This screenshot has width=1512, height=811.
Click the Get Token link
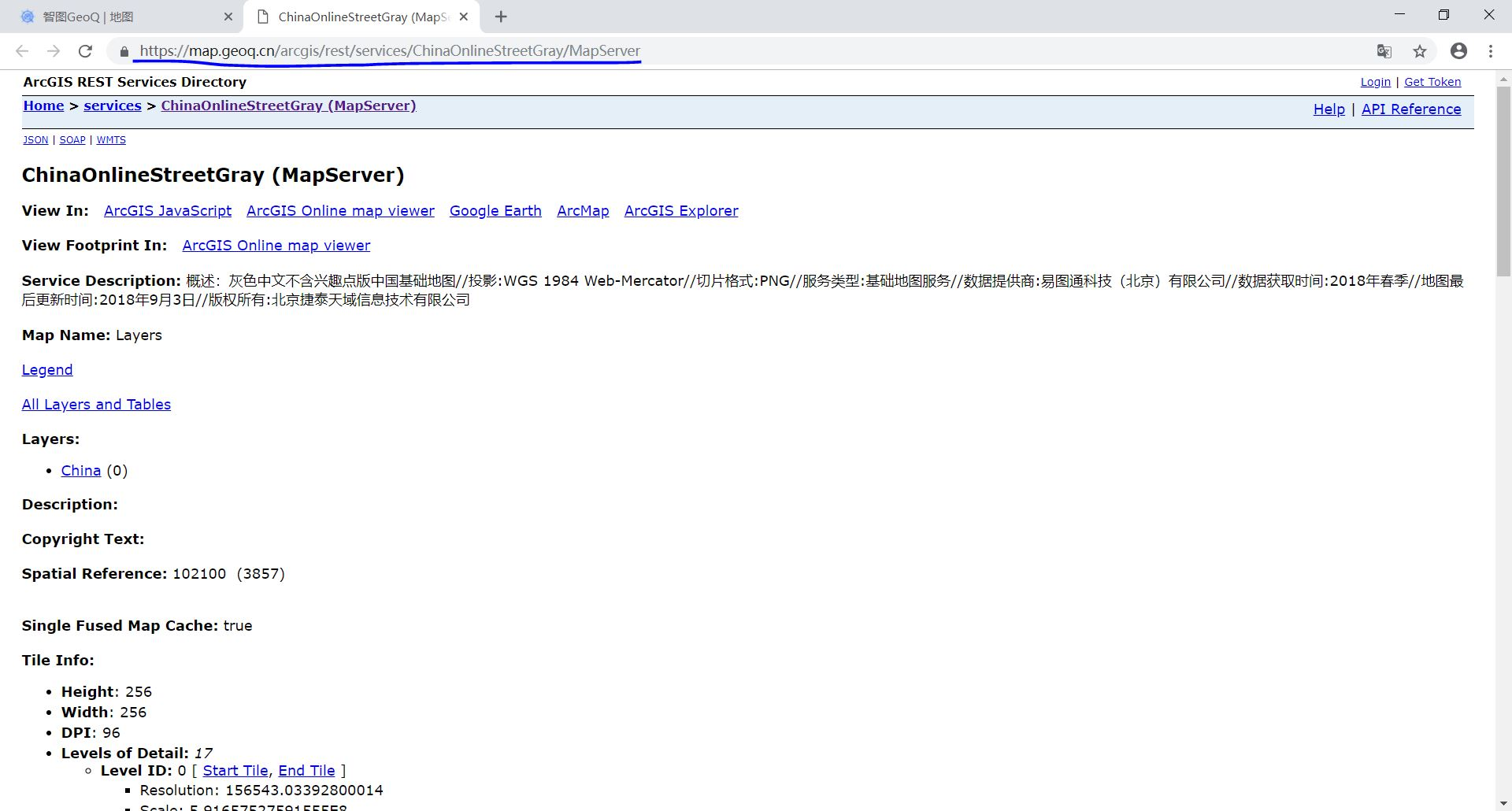click(x=1432, y=81)
